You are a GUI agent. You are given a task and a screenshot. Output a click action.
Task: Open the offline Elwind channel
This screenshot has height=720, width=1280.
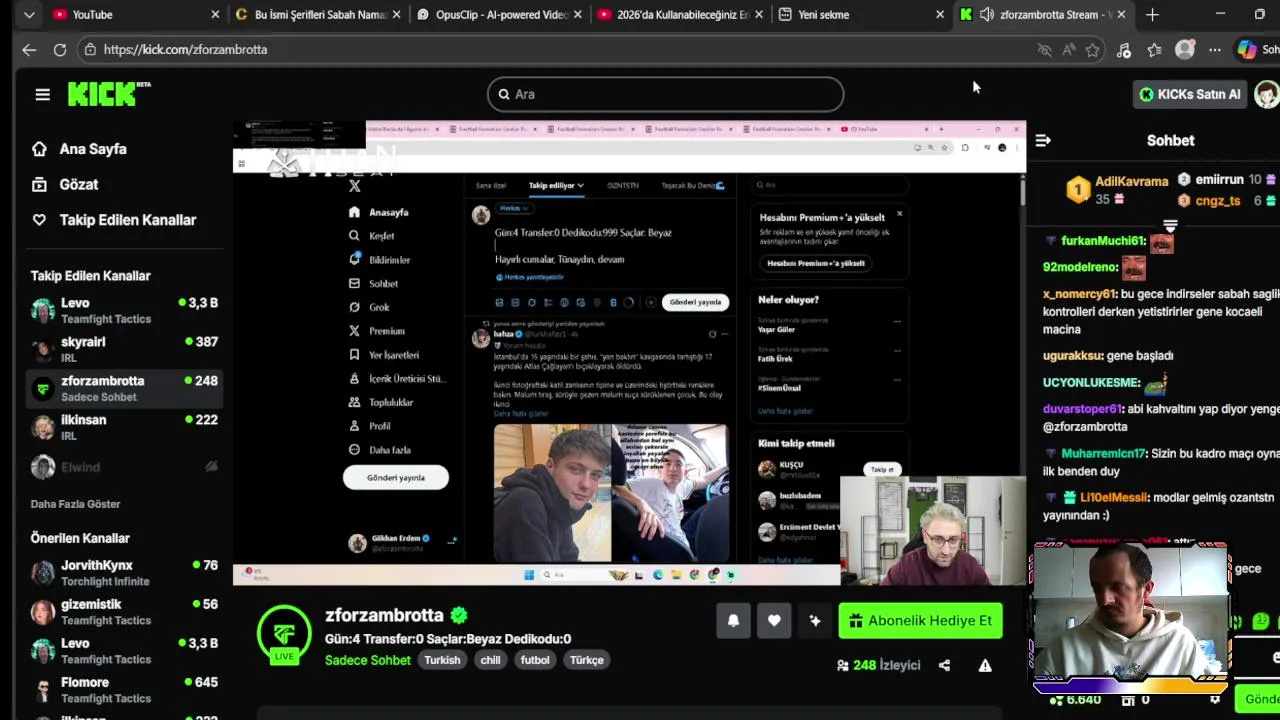coord(125,467)
